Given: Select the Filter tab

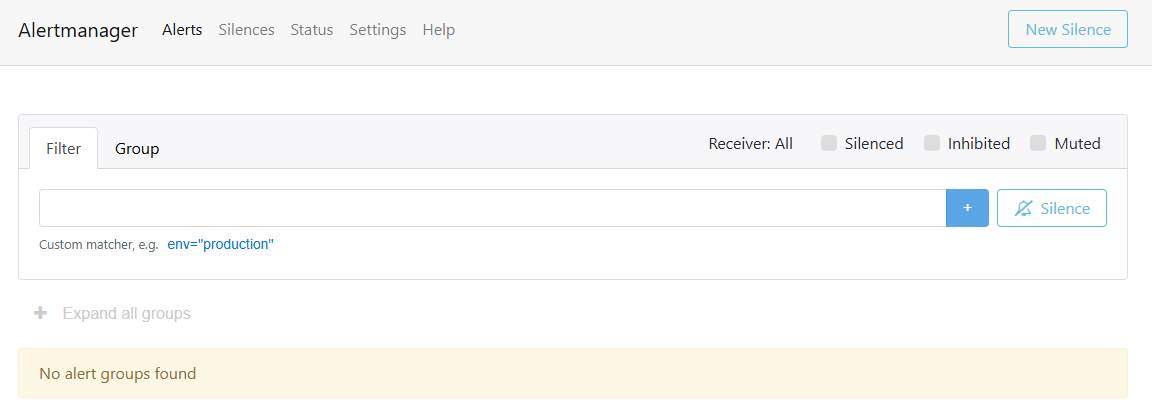Looking at the screenshot, I should click(x=64, y=148).
